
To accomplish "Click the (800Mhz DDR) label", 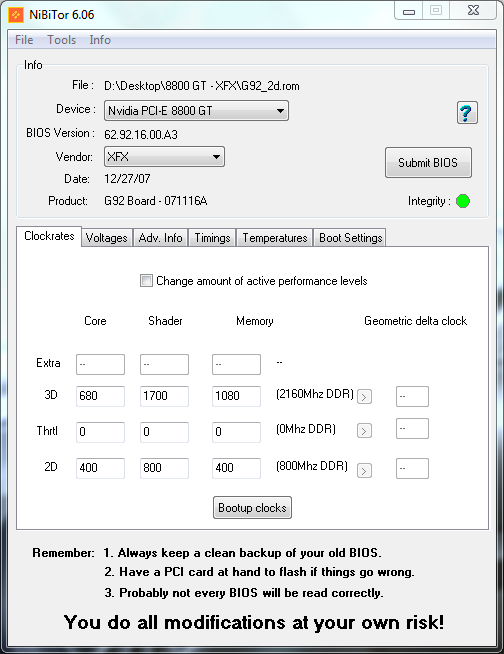I will click(312, 466).
